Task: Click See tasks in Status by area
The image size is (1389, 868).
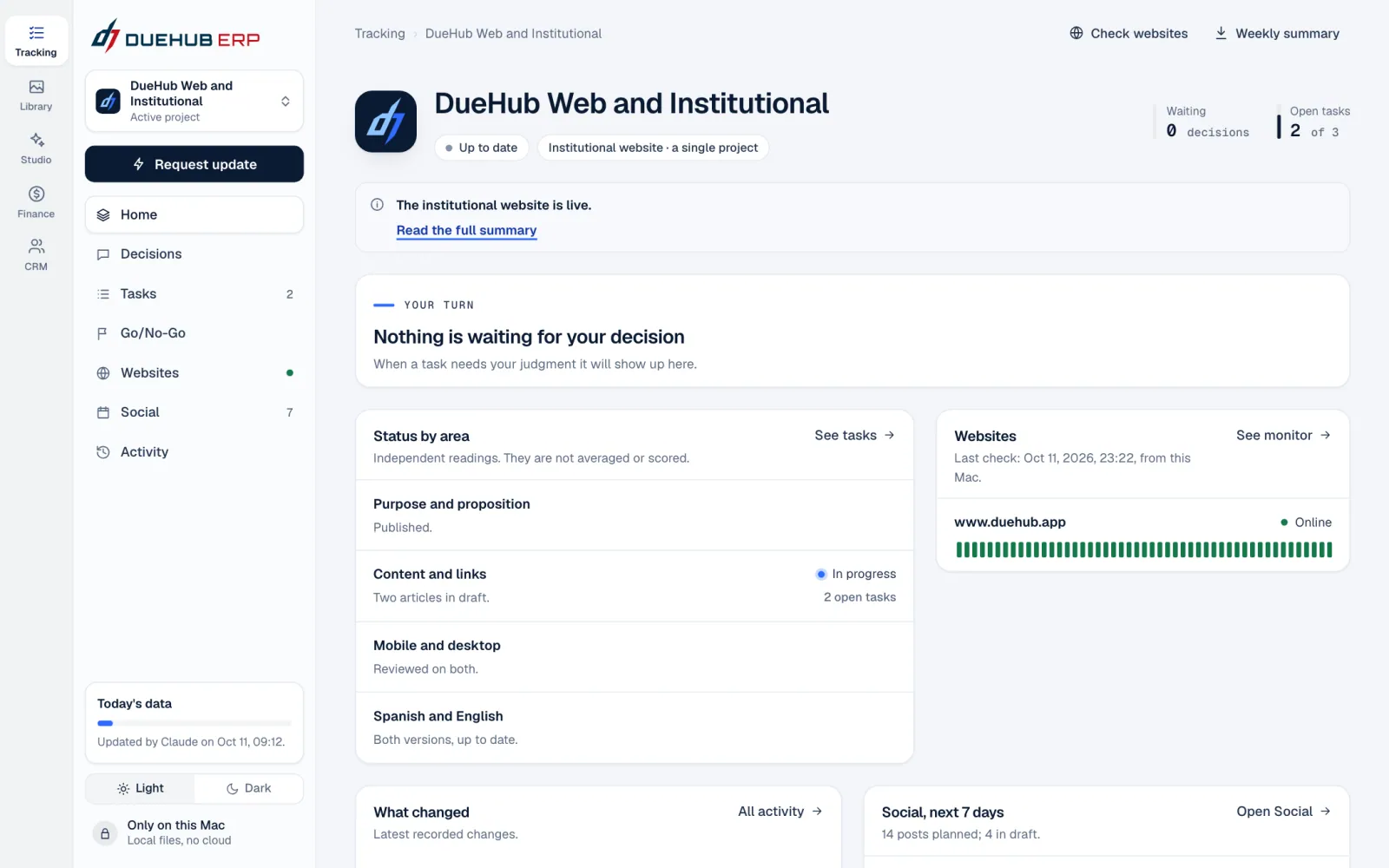Action: [x=854, y=435]
